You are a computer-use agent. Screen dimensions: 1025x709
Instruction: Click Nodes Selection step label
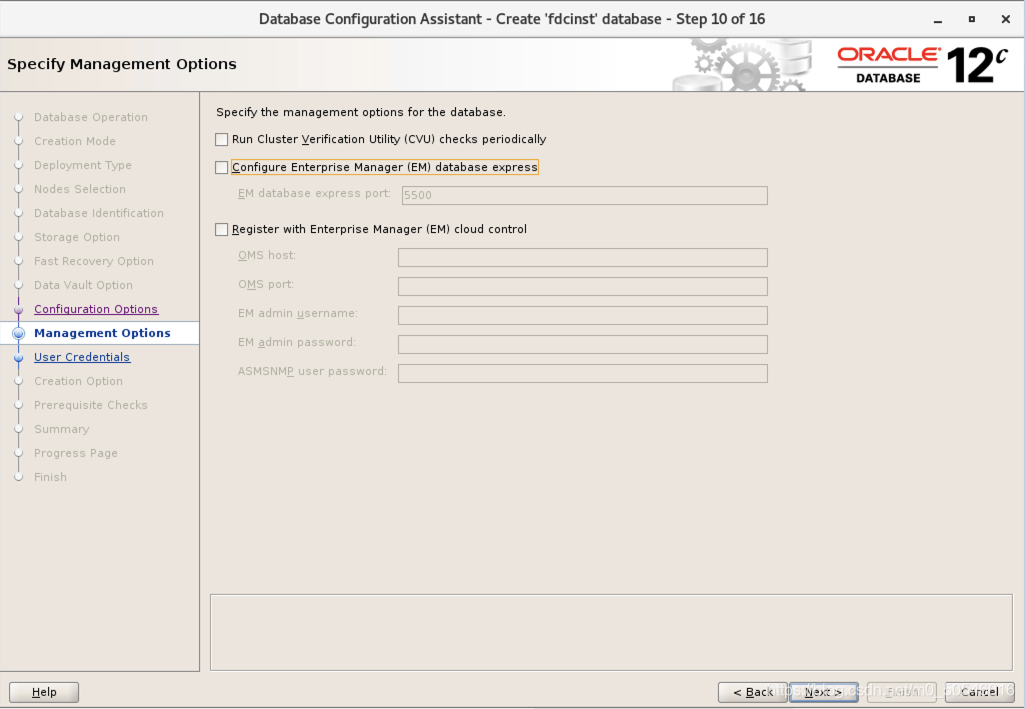click(80, 190)
